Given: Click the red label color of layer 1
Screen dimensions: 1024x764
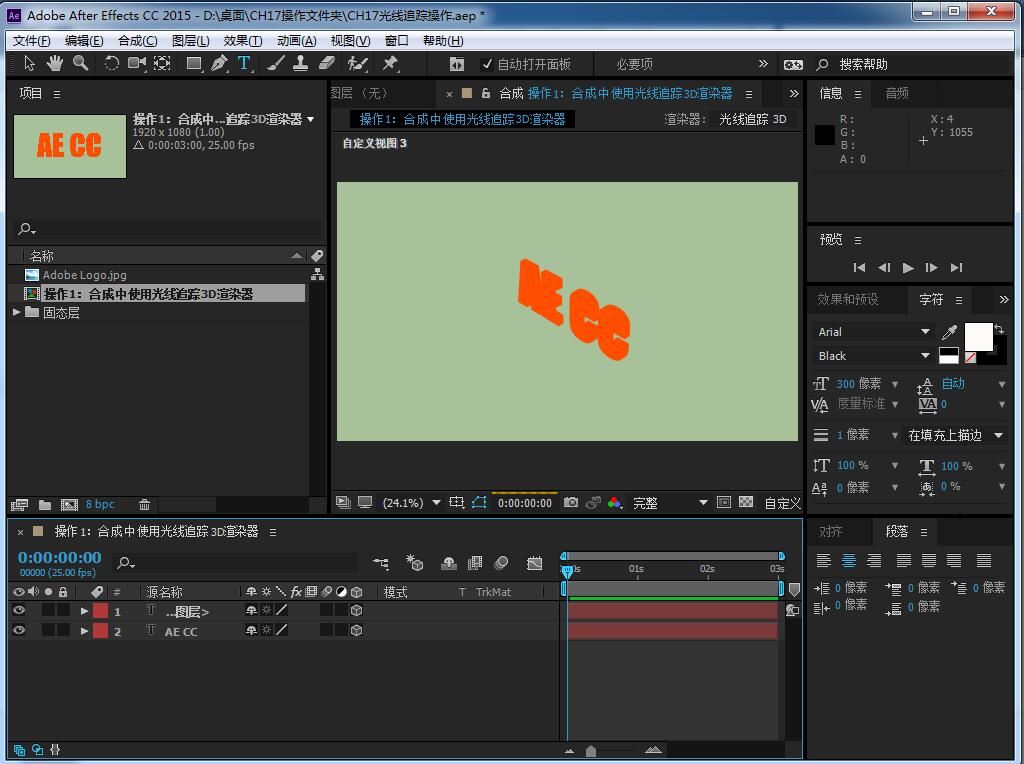Looking at the screenshot, I should point(100,611).
